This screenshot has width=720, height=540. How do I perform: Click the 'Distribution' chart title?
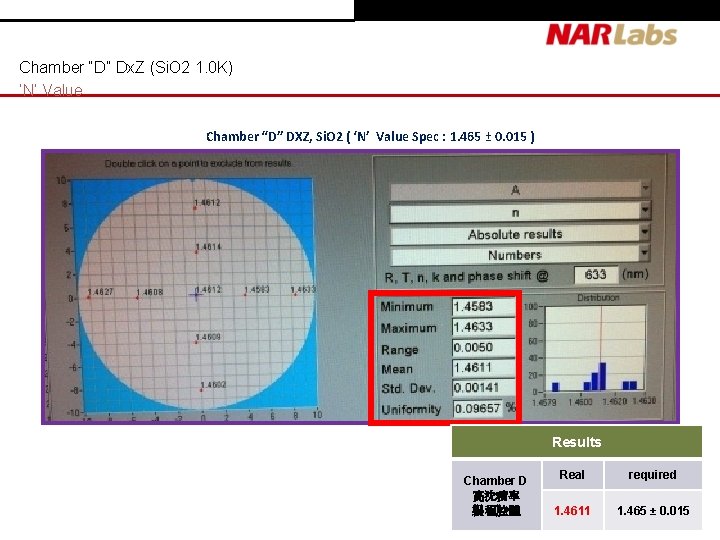tap(598, 298)
